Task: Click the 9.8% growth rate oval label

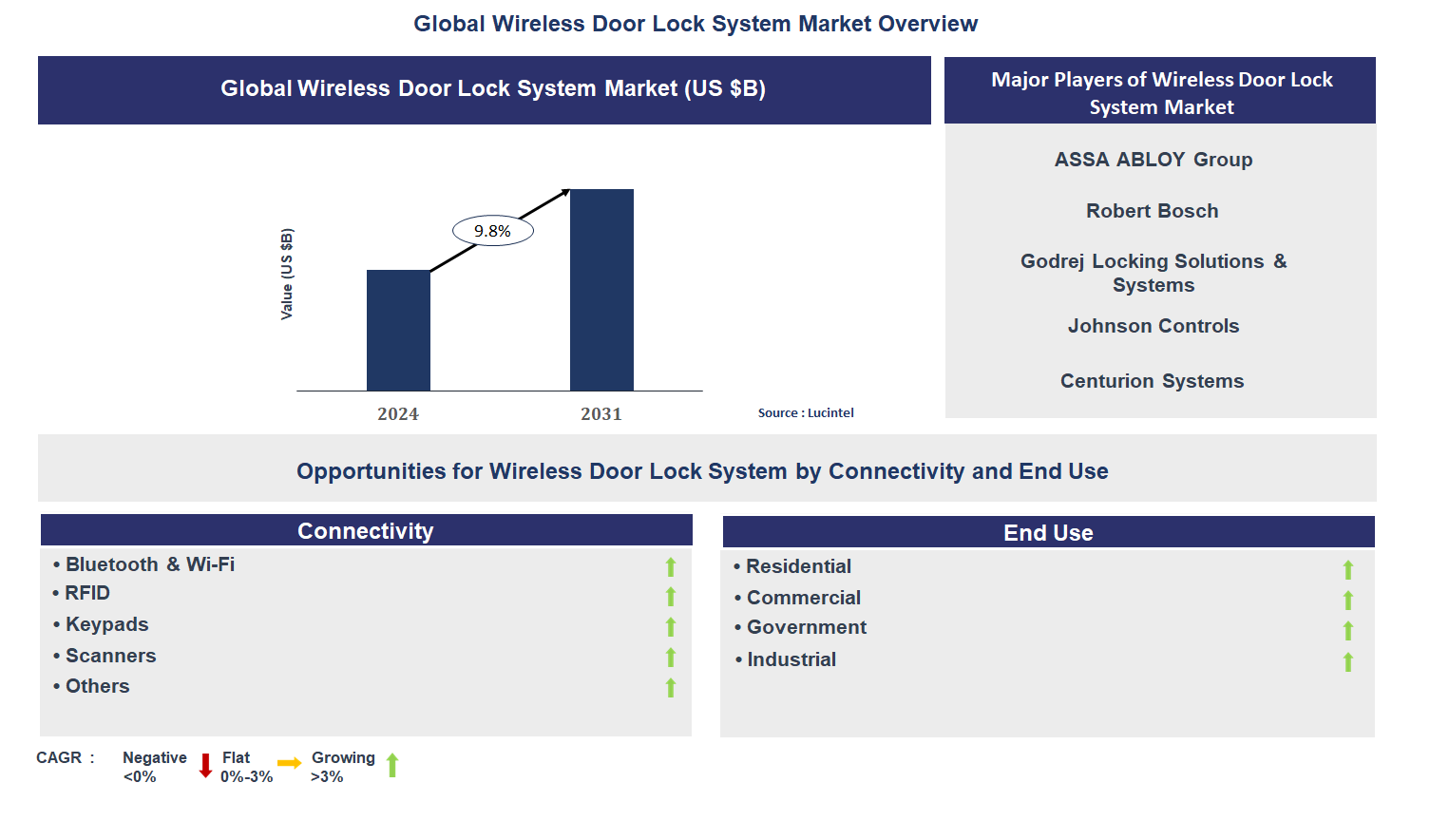Action: tap(492, 231)
